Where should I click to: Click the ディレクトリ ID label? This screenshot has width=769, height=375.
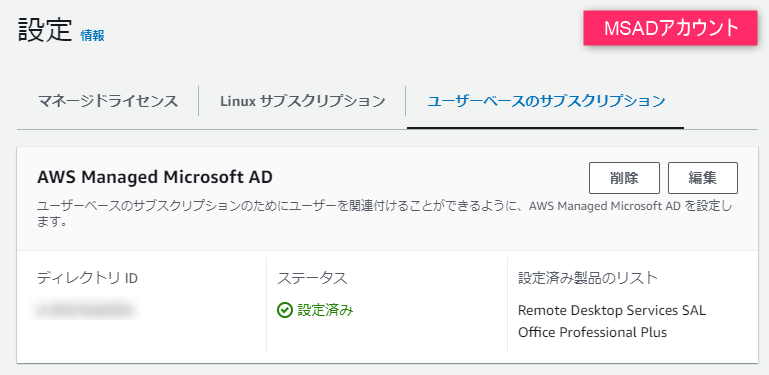click(x=87, y=278)
